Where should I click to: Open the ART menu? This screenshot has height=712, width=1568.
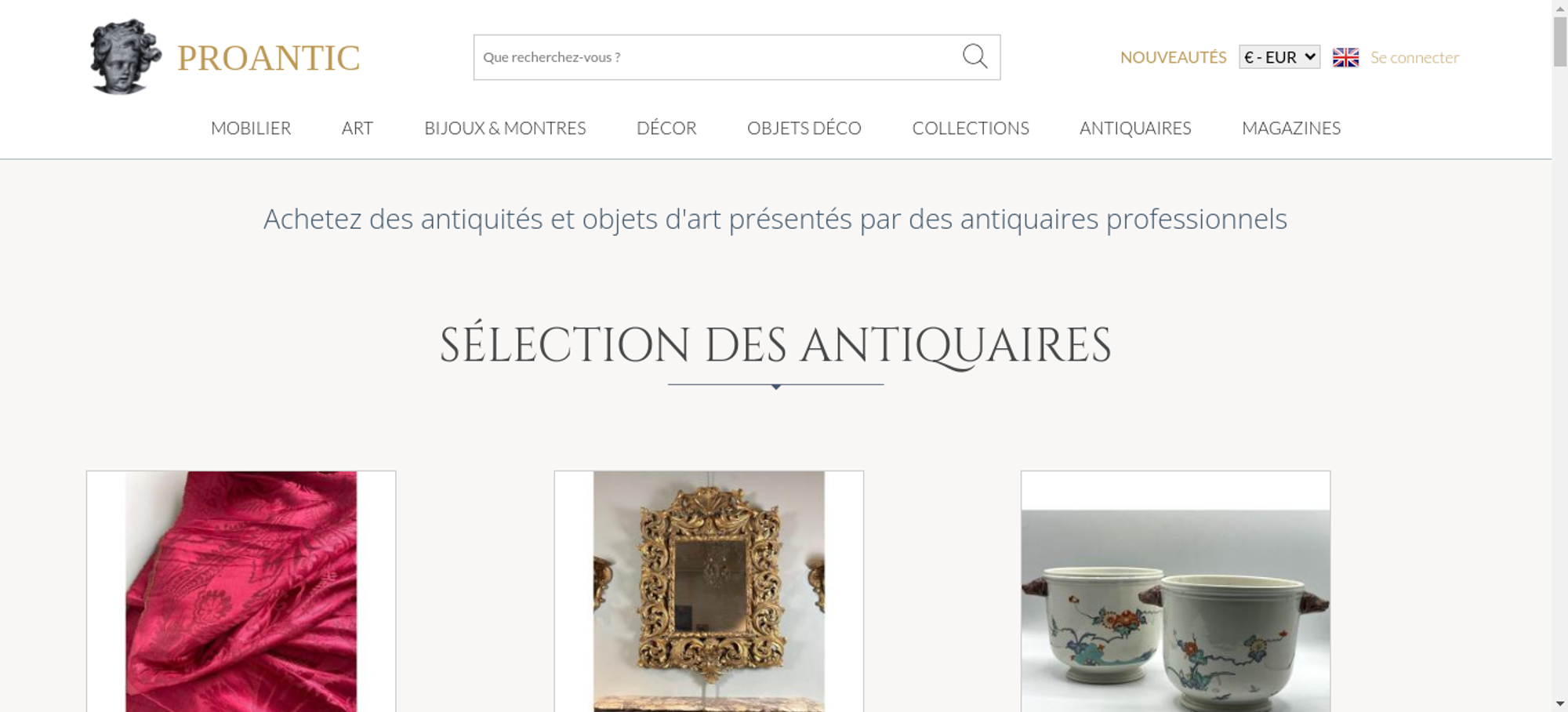point(358,128)
